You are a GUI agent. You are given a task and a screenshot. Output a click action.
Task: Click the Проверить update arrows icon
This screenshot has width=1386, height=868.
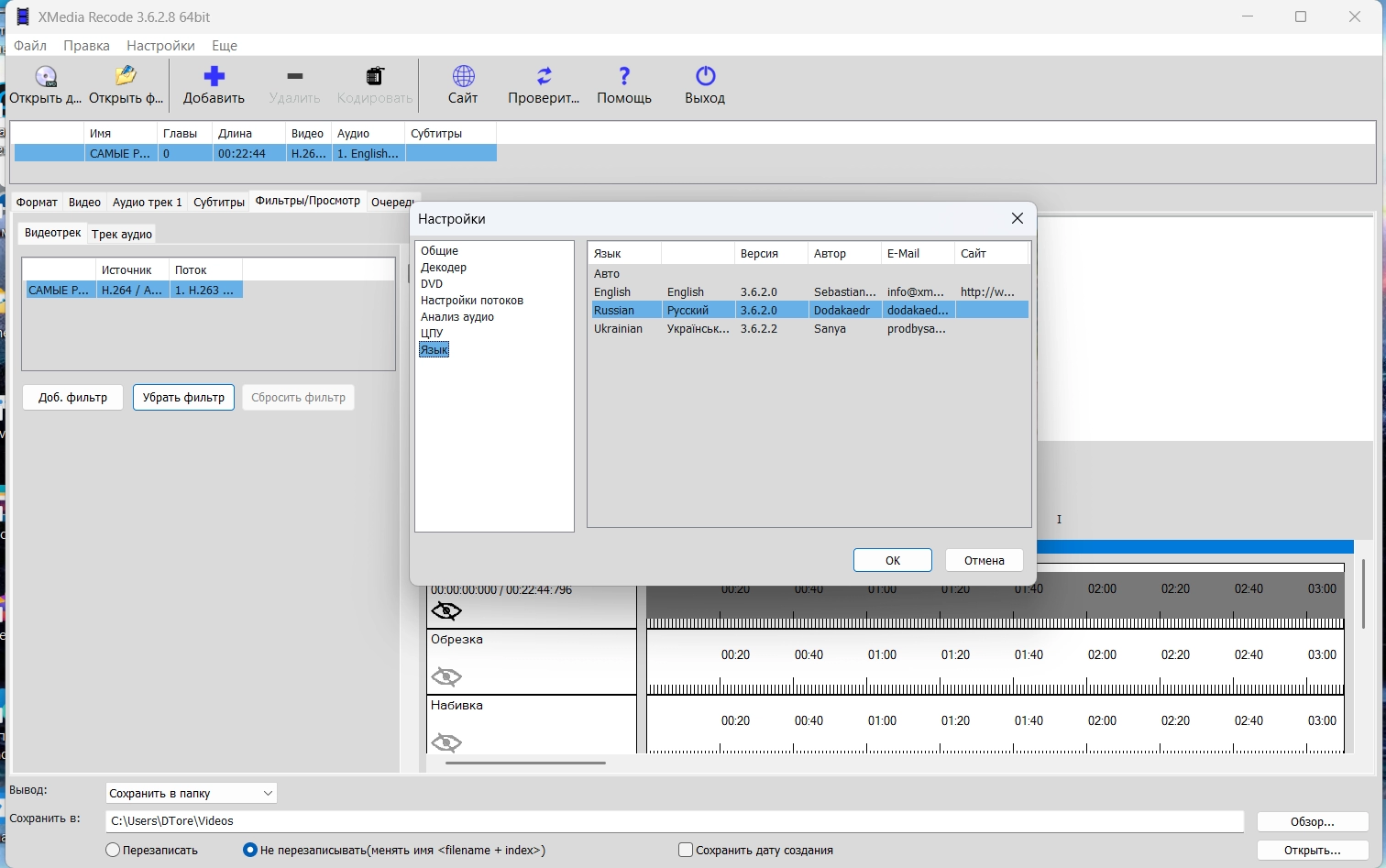click(x=544, y=77)
